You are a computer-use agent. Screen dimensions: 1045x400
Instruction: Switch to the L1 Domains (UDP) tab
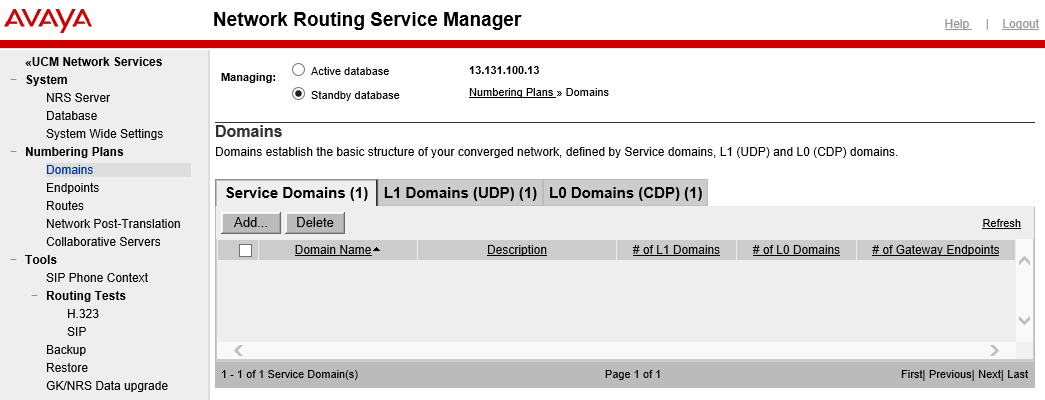(x=461, y=193)
